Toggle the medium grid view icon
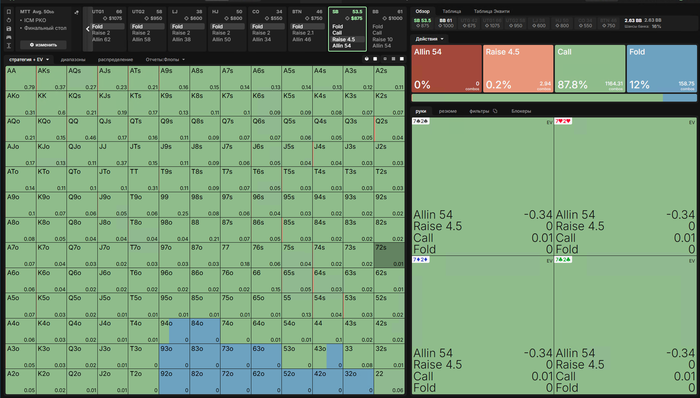The height and width of the screenshot is (398, 700). [393, 59]
